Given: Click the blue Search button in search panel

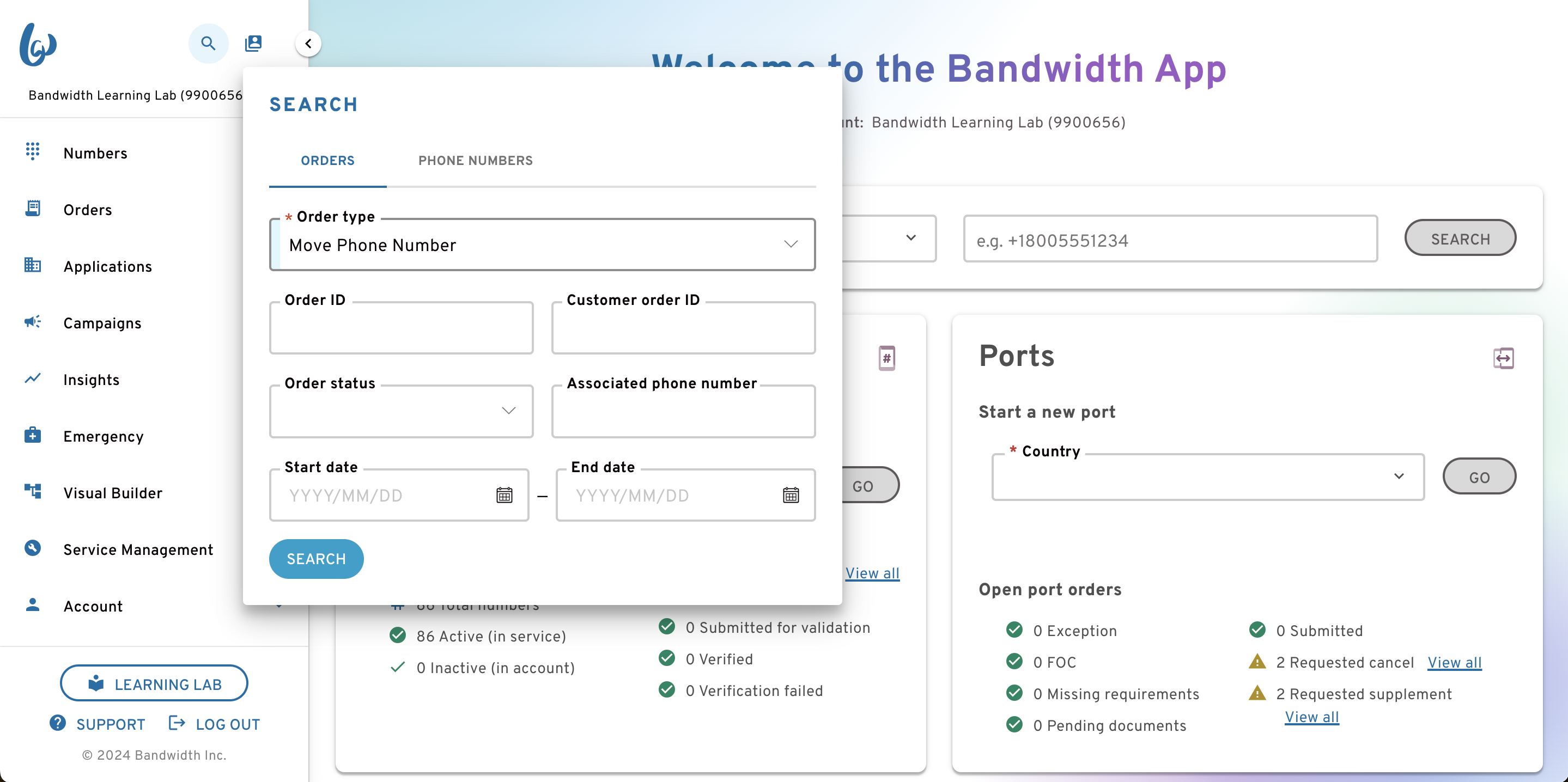Looking at the screenshot, I should [x=316, y=559].
